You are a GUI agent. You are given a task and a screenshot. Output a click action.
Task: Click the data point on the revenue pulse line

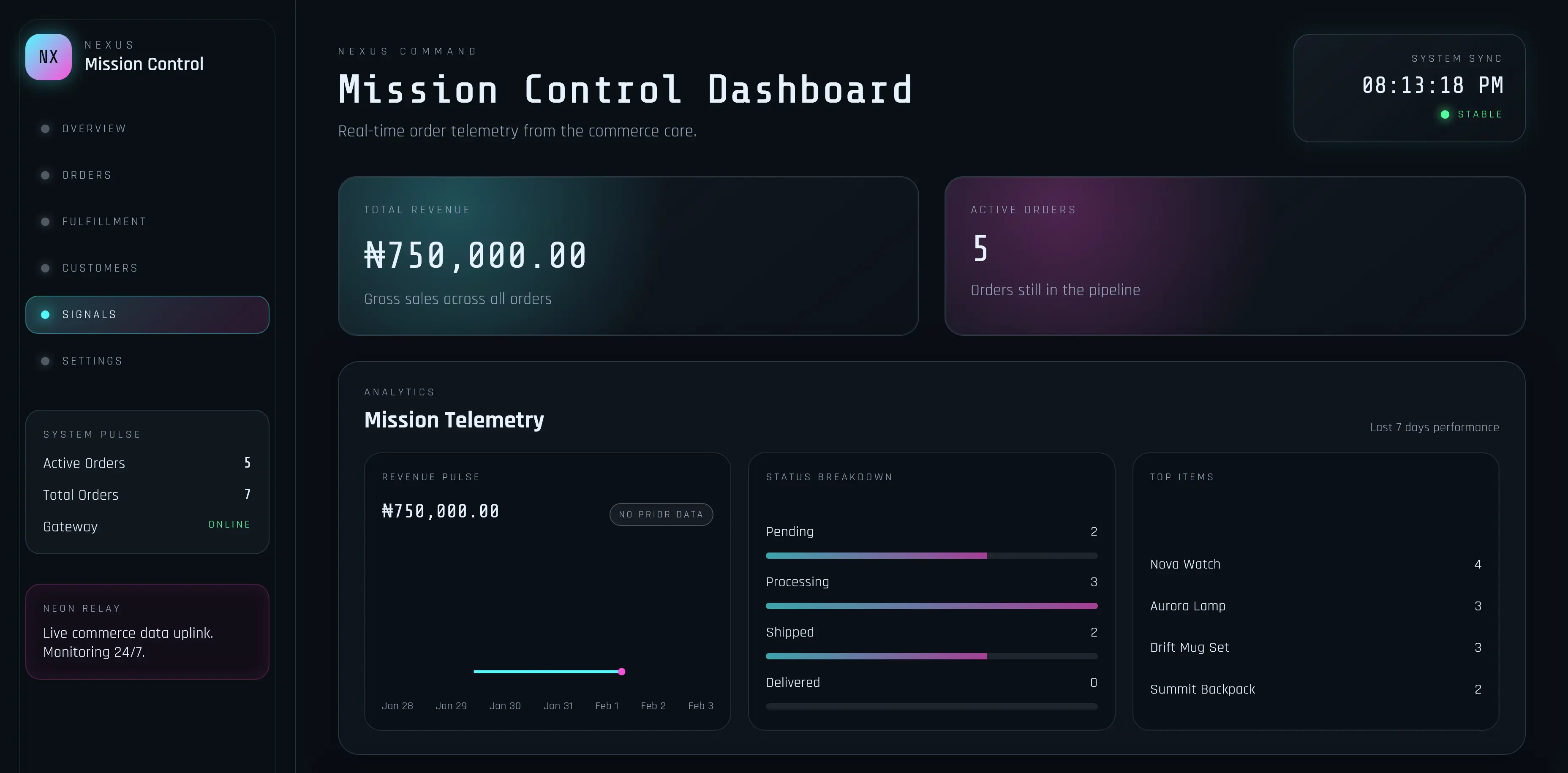[x=621, y=671]
